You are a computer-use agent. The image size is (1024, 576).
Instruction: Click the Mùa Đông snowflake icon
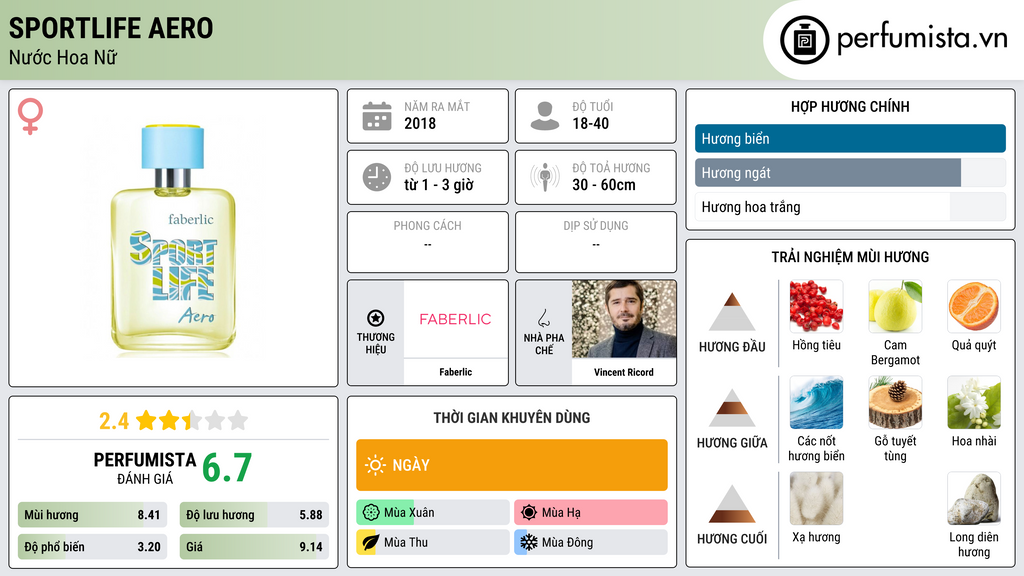528,542
